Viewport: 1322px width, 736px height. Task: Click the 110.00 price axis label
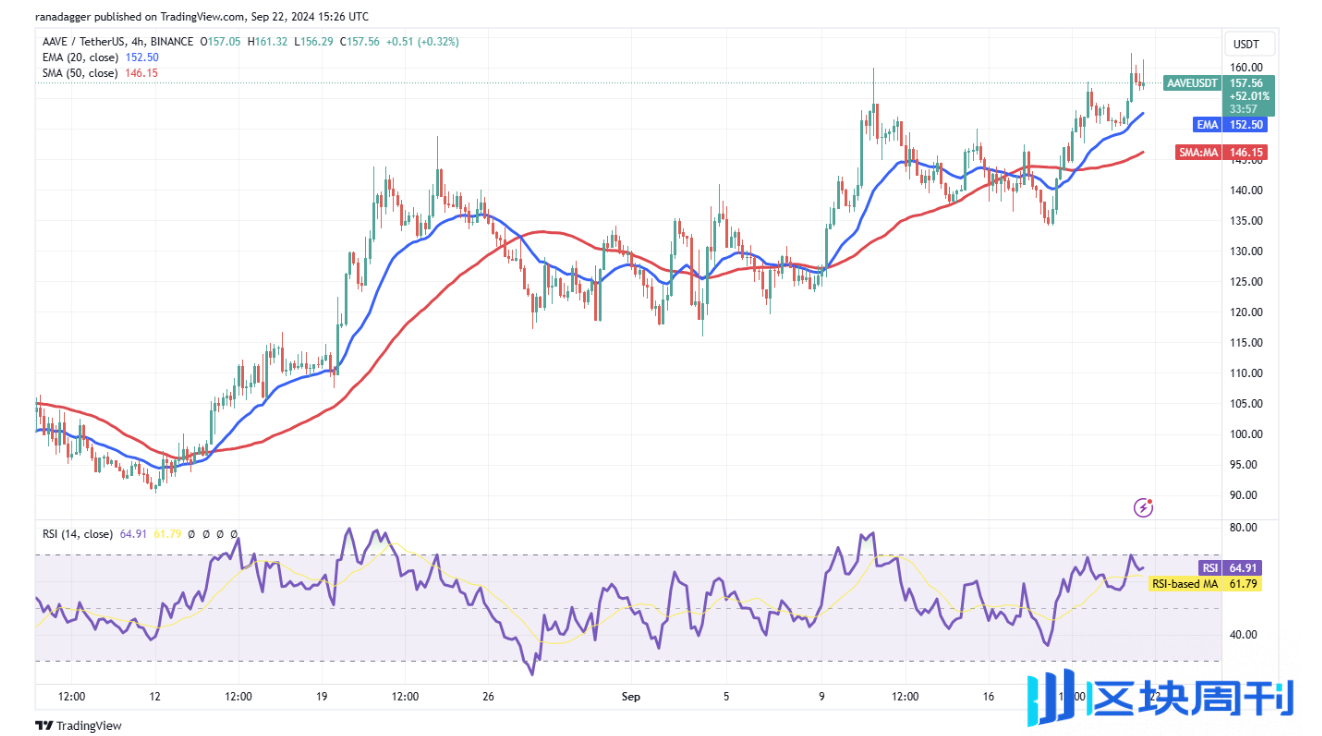(x=1246, y=373)
